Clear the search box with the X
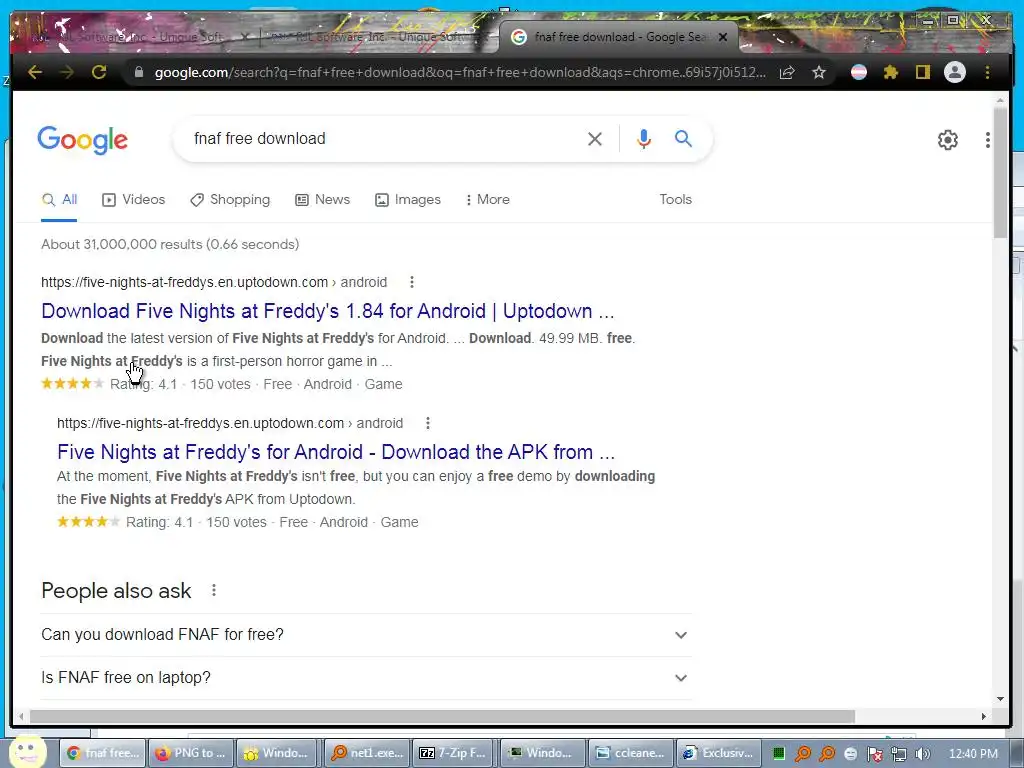The image size is (1024, 768). pyautogui.click(x=594, y=139)
